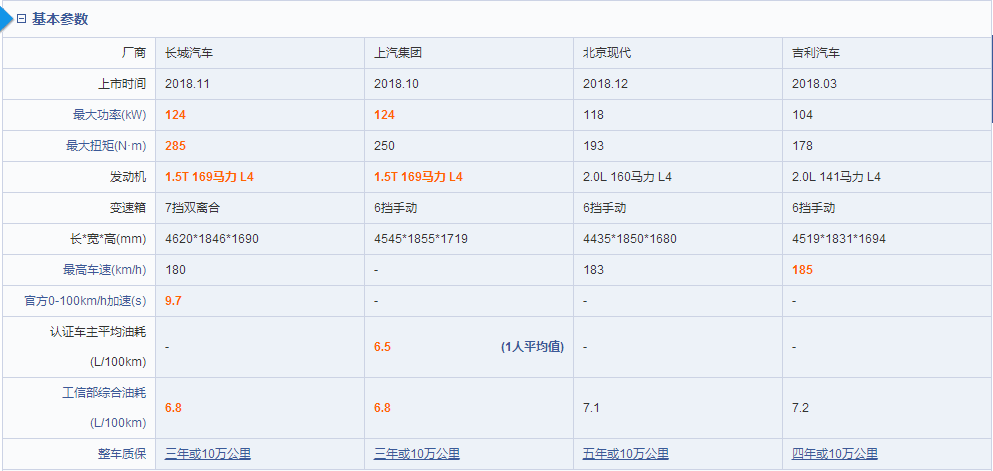This screenshot has height=471, width=993.
Task: Select manufacturer cell 吉利汽车
Action: (816, 53)
